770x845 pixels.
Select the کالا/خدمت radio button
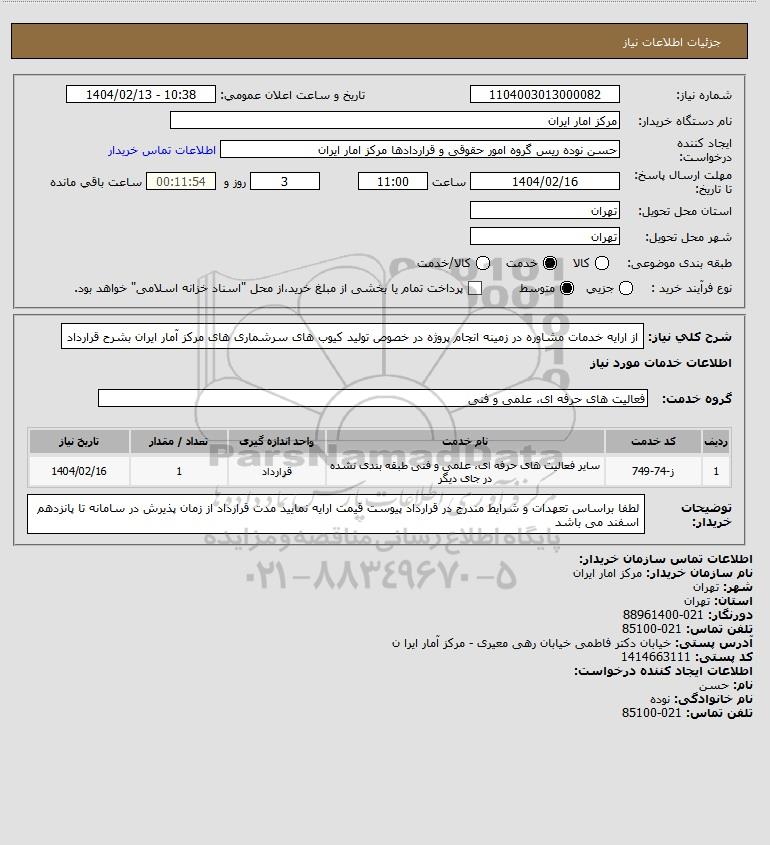[483, 263]
